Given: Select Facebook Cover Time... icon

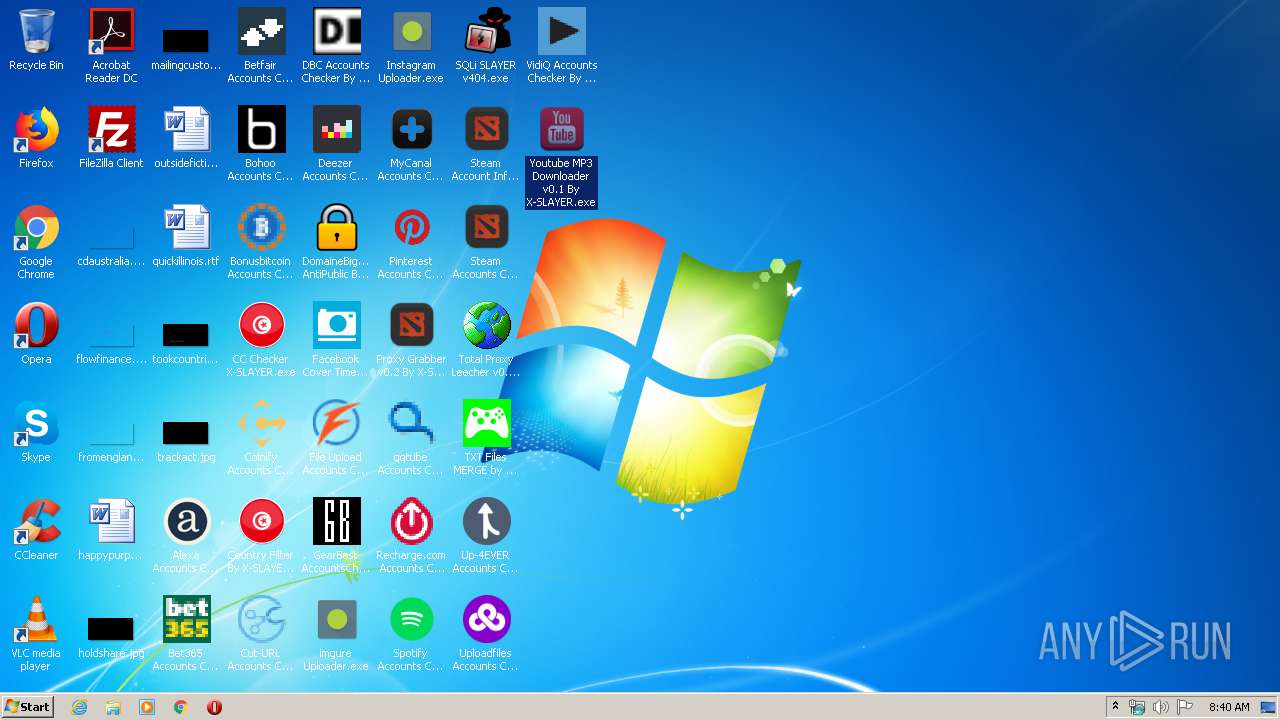Looking at the screenshot, I should (x=336, y=340).
